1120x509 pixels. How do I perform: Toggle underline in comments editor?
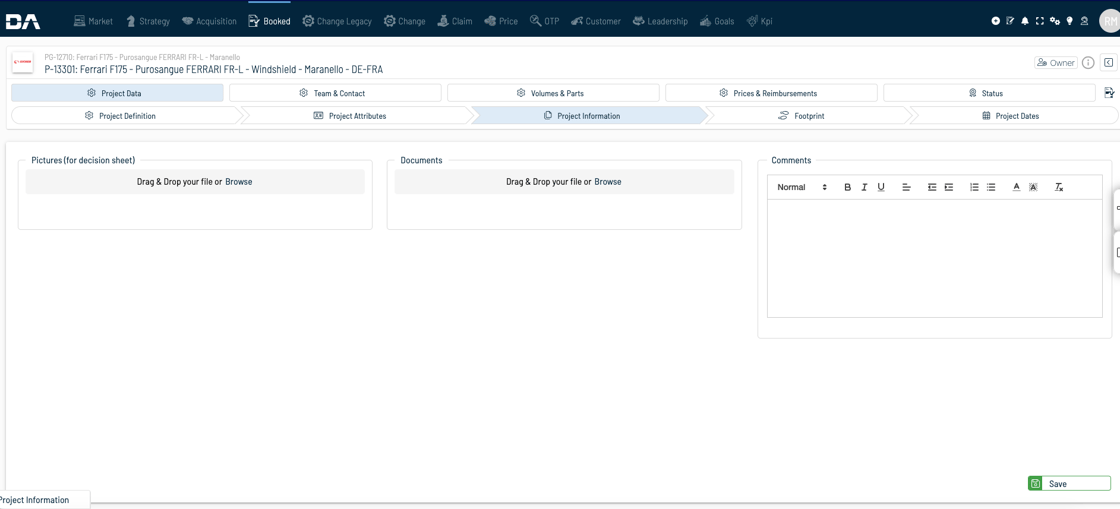pyautogui.click(x=881, y=187)
